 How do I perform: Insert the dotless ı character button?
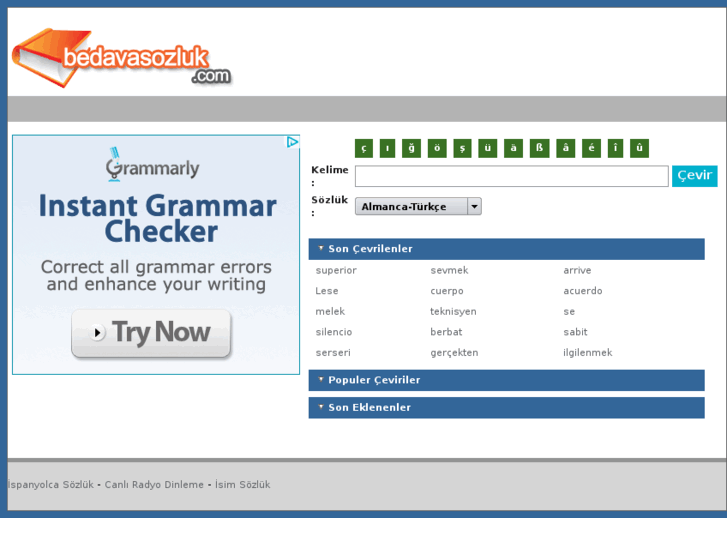387,148
